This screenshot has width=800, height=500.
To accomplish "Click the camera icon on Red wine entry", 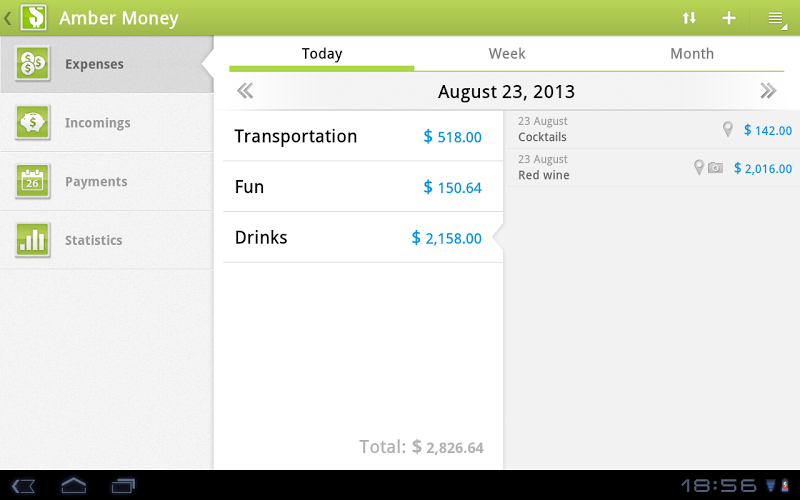I will [x=715, y=168].
